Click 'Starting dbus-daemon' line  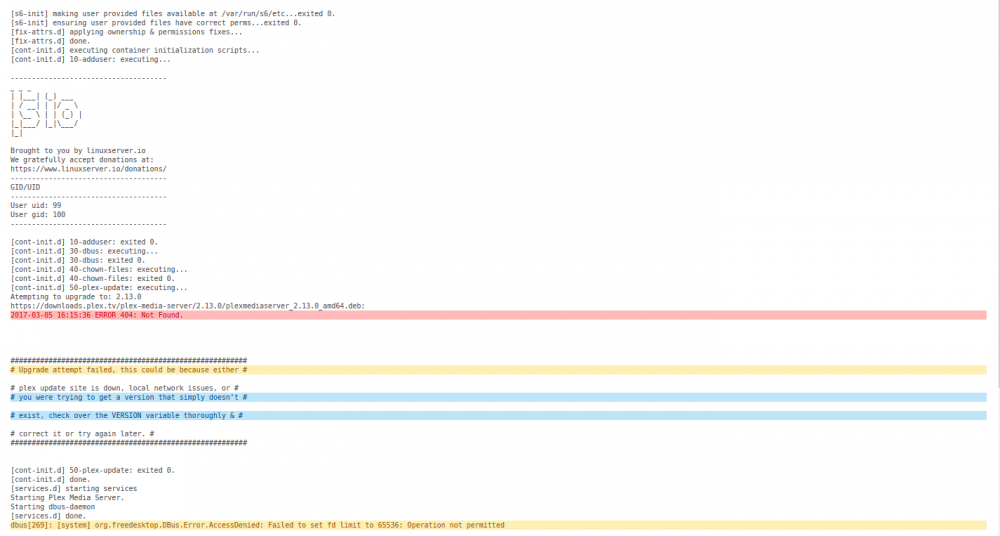coord(52,507)
